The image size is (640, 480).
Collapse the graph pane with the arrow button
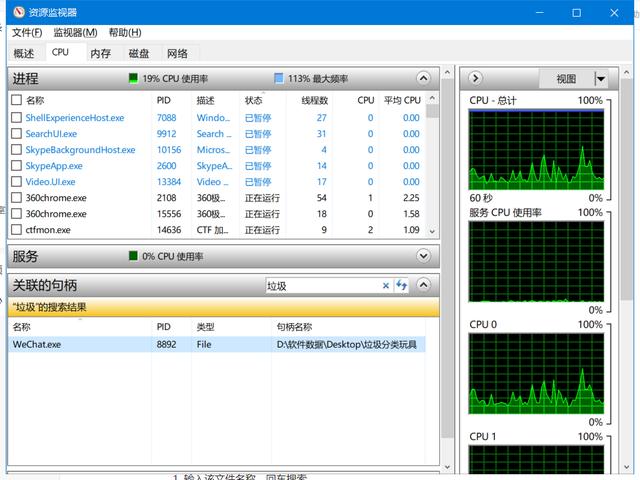pos(476,78)
